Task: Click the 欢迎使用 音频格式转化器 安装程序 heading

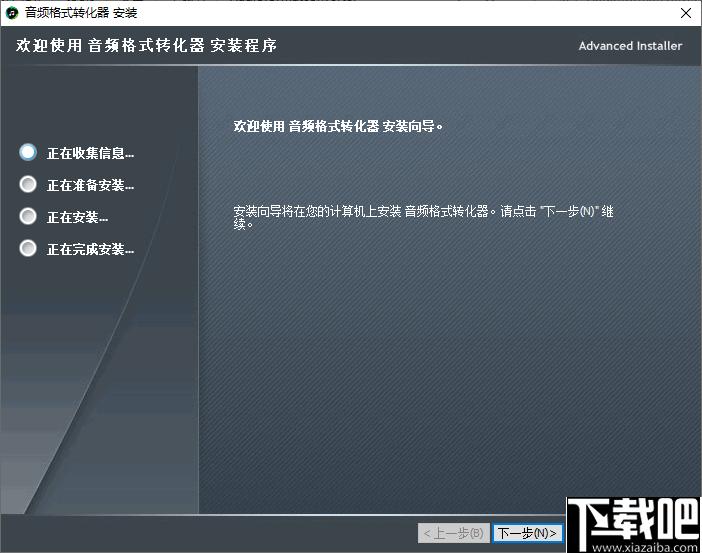Action: [146, 45]
